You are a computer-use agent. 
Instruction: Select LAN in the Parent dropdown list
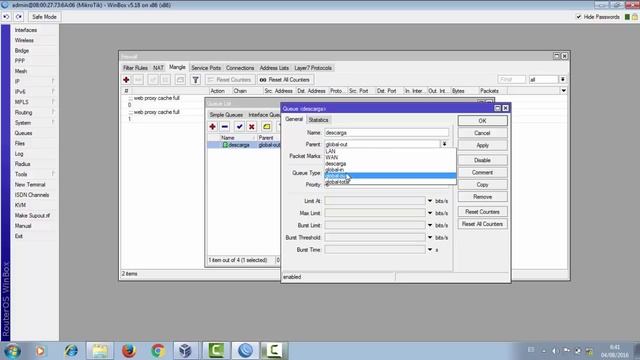tap(390, 151)
